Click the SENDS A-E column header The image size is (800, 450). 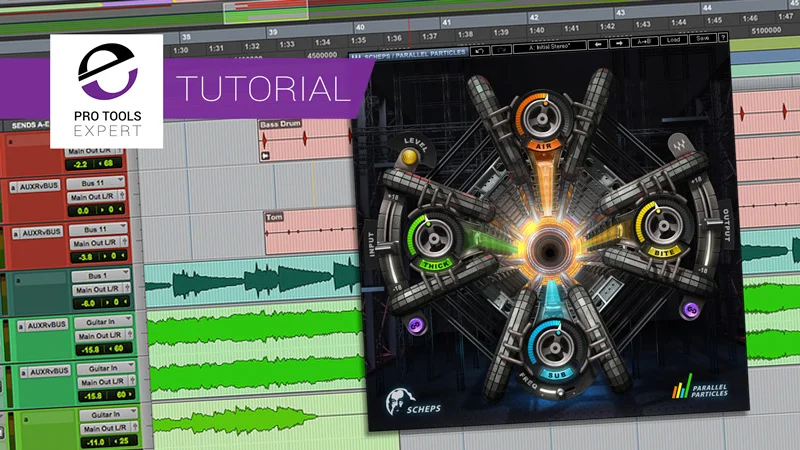click(31, 125)
